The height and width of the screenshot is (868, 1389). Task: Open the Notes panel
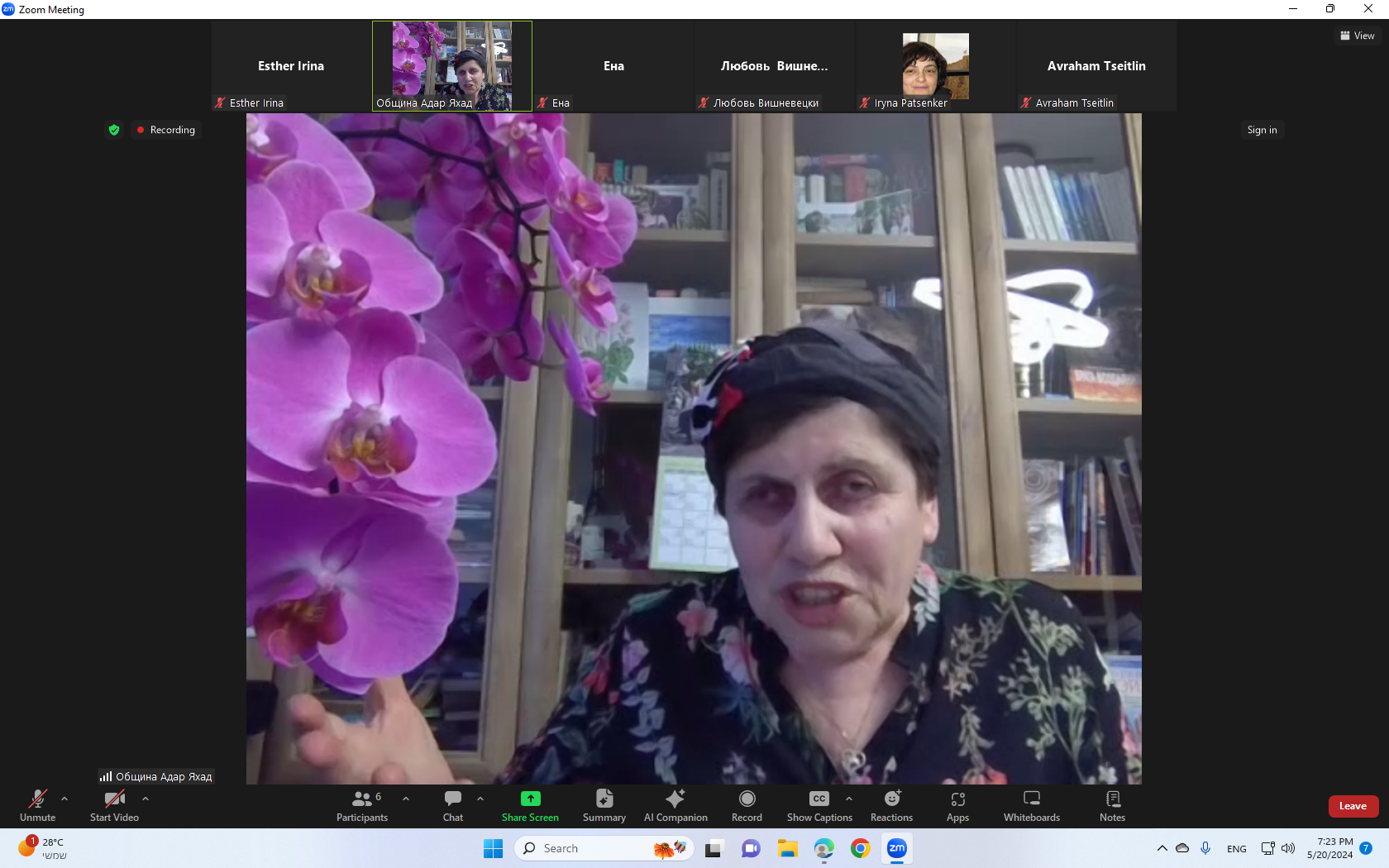coord(1112,805)
